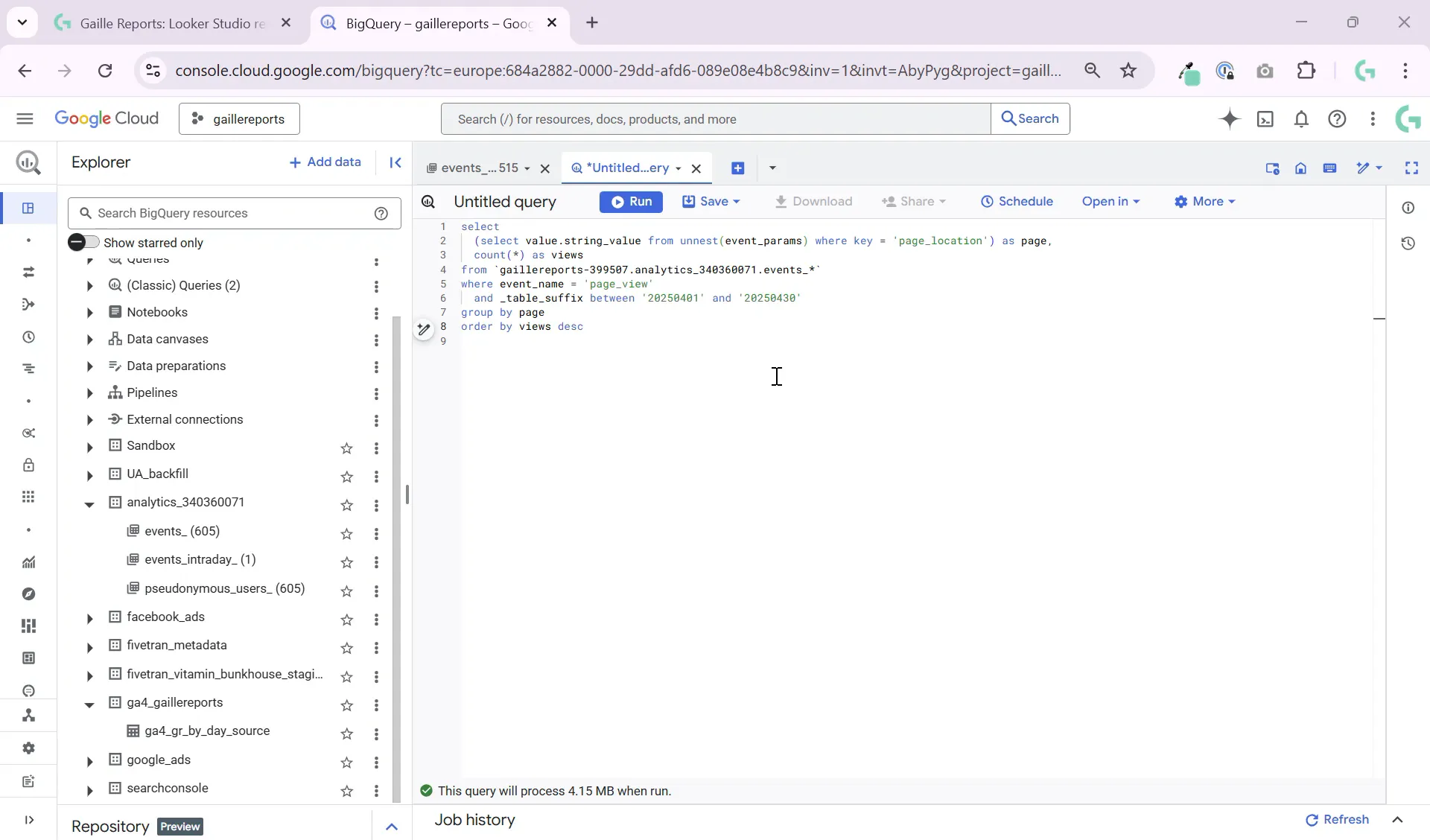
Task: Toggle the Show starred only switch
Action: (84, 242)
